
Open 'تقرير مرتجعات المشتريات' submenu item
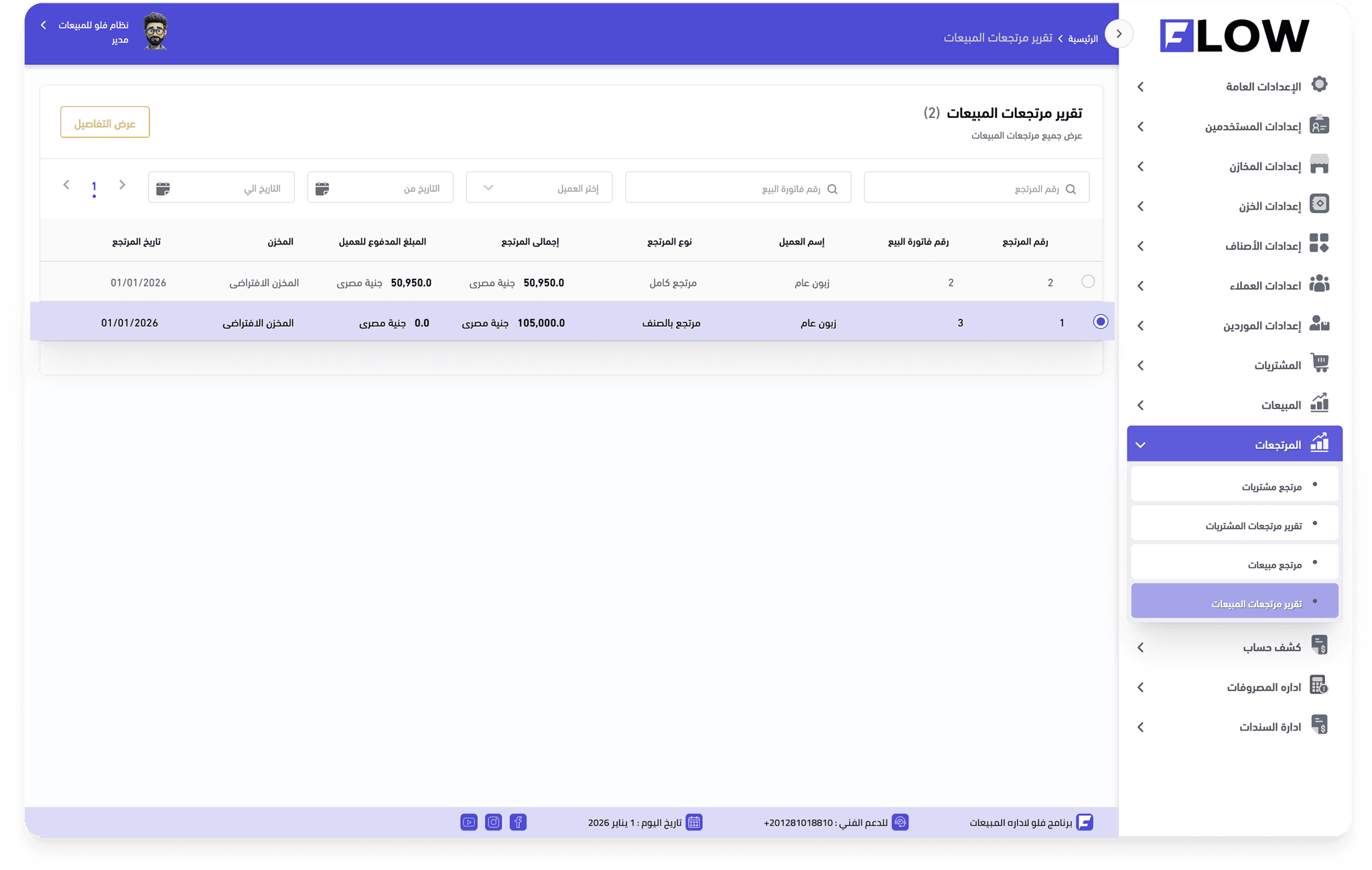pos(1253,526)
